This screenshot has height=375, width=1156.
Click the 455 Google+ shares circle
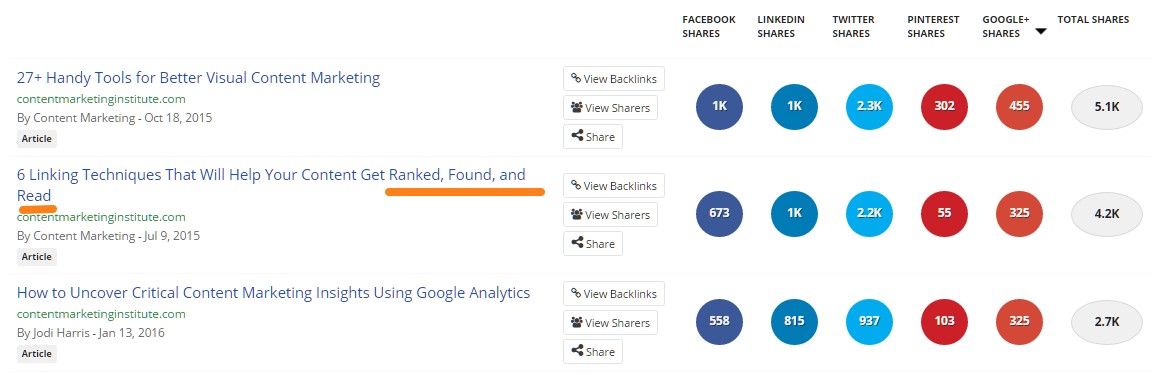[1019, 107]
